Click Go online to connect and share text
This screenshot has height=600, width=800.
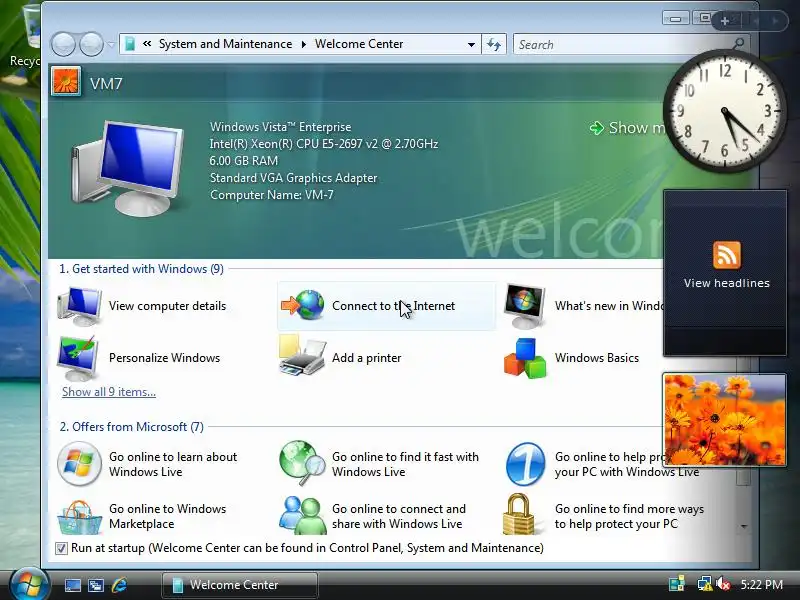click(398, 516)
